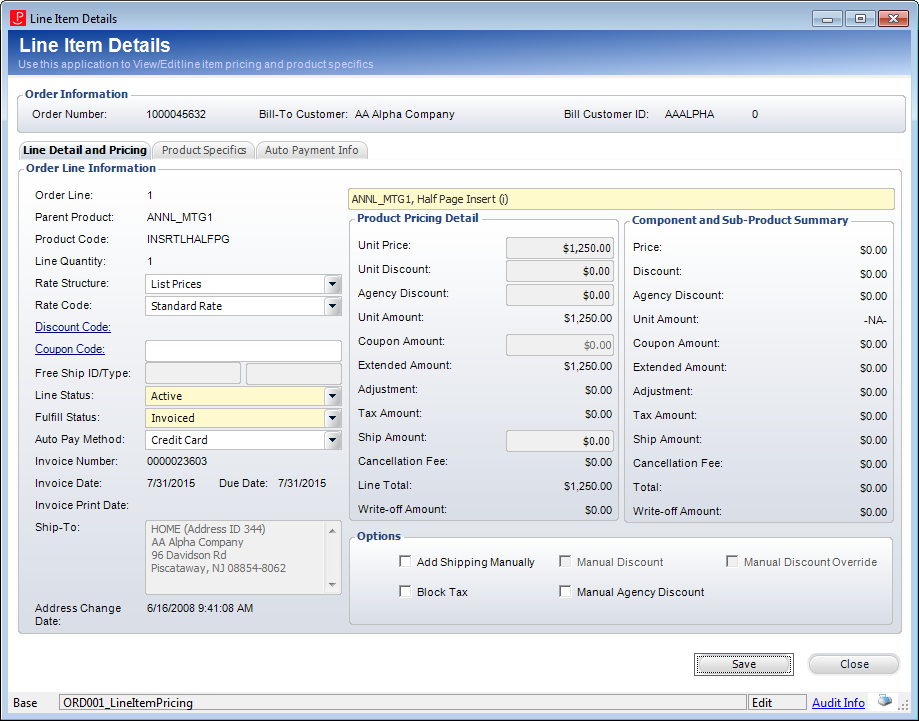Click the Close button
This screenshot has height=721, width=919.
click(854, 664)
